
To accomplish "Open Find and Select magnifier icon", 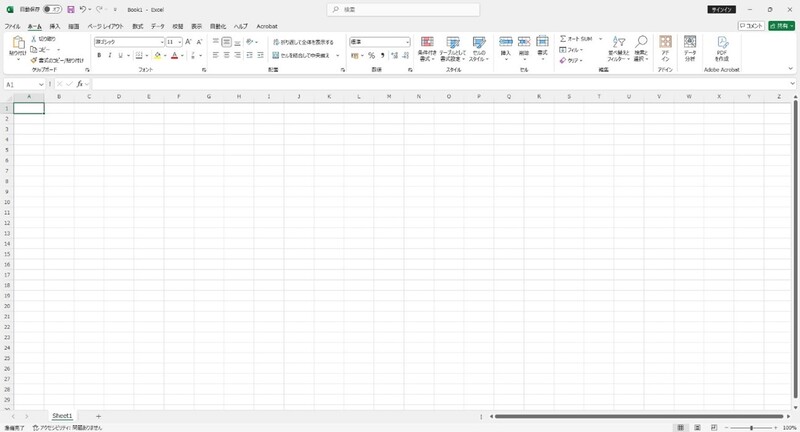I will (641, 42).
